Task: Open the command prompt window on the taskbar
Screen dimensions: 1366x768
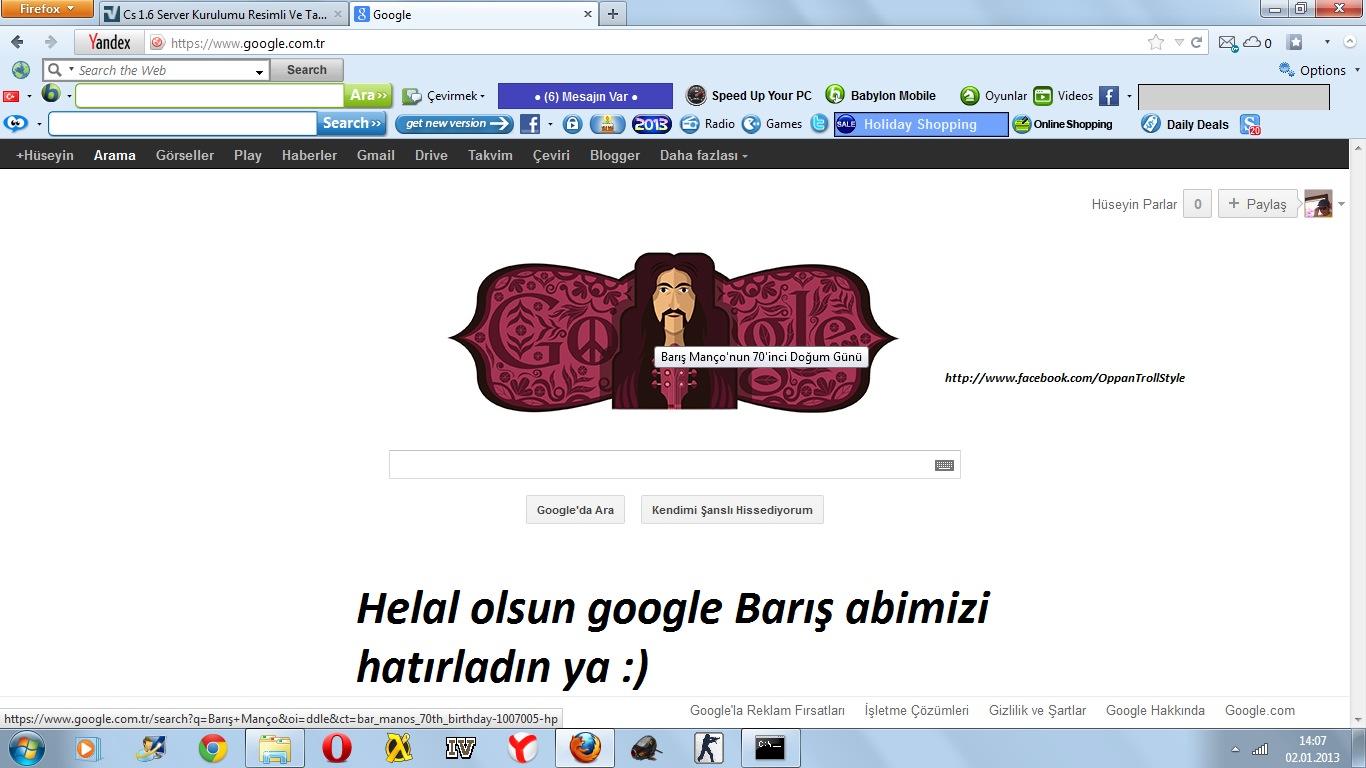Action: pyautogui.click(x=770, y=748)
